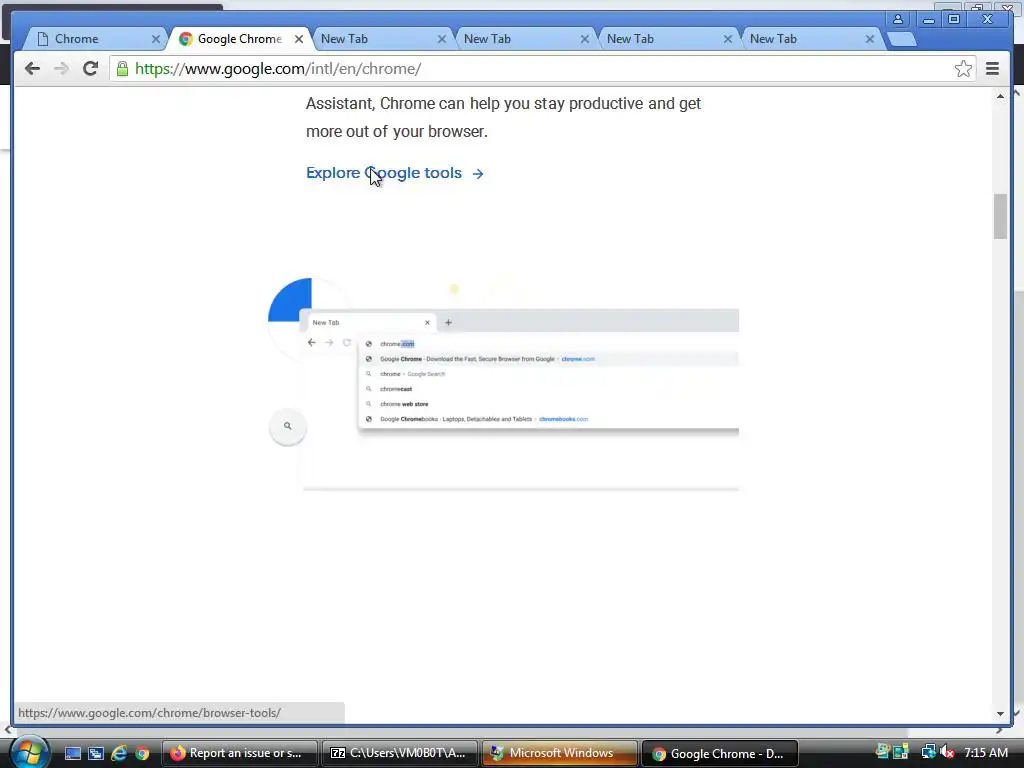Close the second New Tab
The height and width of the screenshot is (768, 1024).
584,39
